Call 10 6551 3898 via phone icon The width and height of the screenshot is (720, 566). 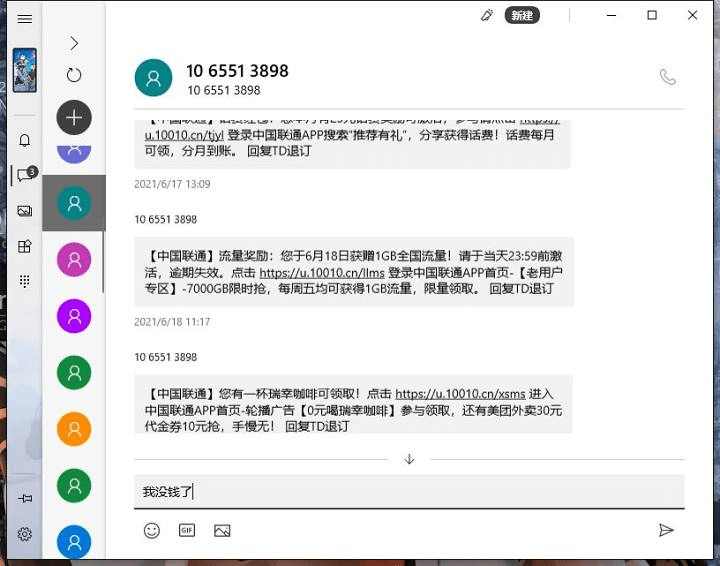(668, 77)
